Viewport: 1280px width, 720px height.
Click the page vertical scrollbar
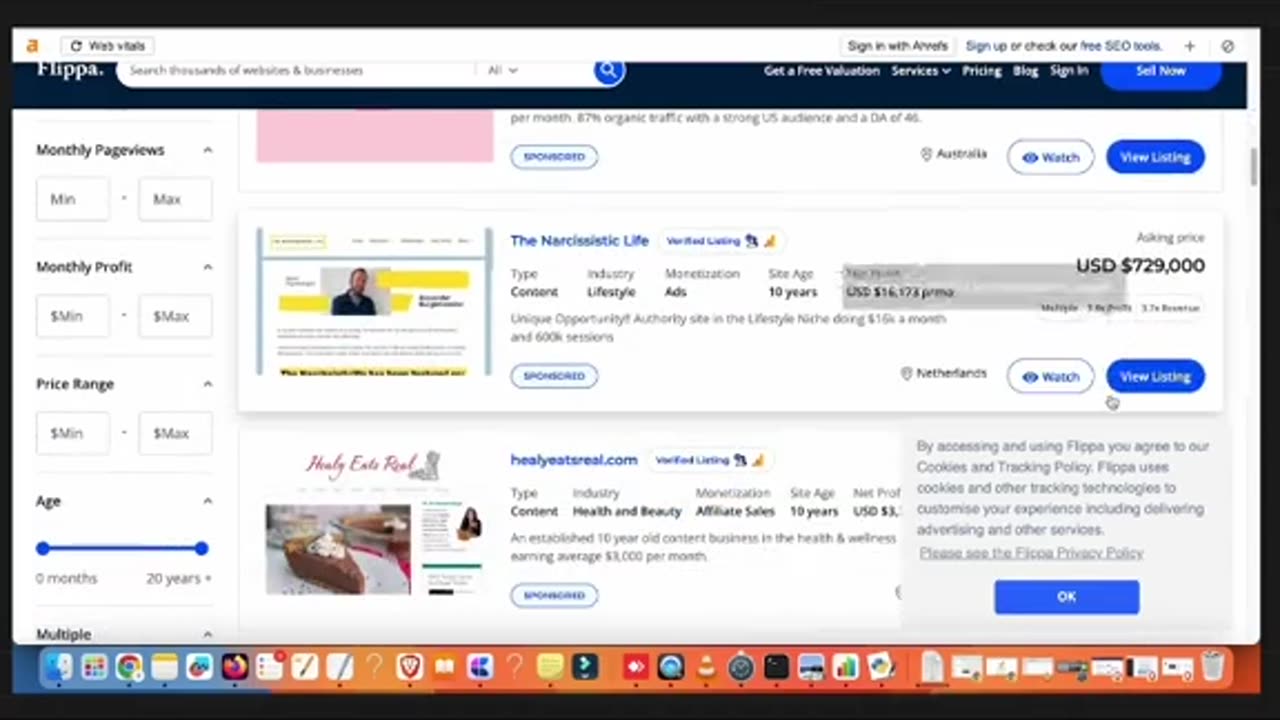(1254, 165)
